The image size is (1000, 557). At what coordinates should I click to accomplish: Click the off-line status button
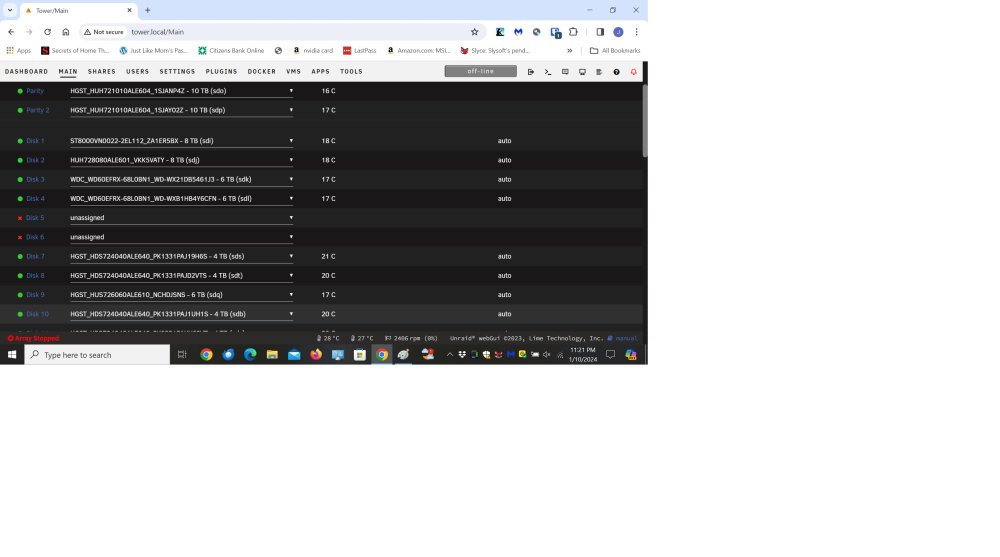[480, 71]
